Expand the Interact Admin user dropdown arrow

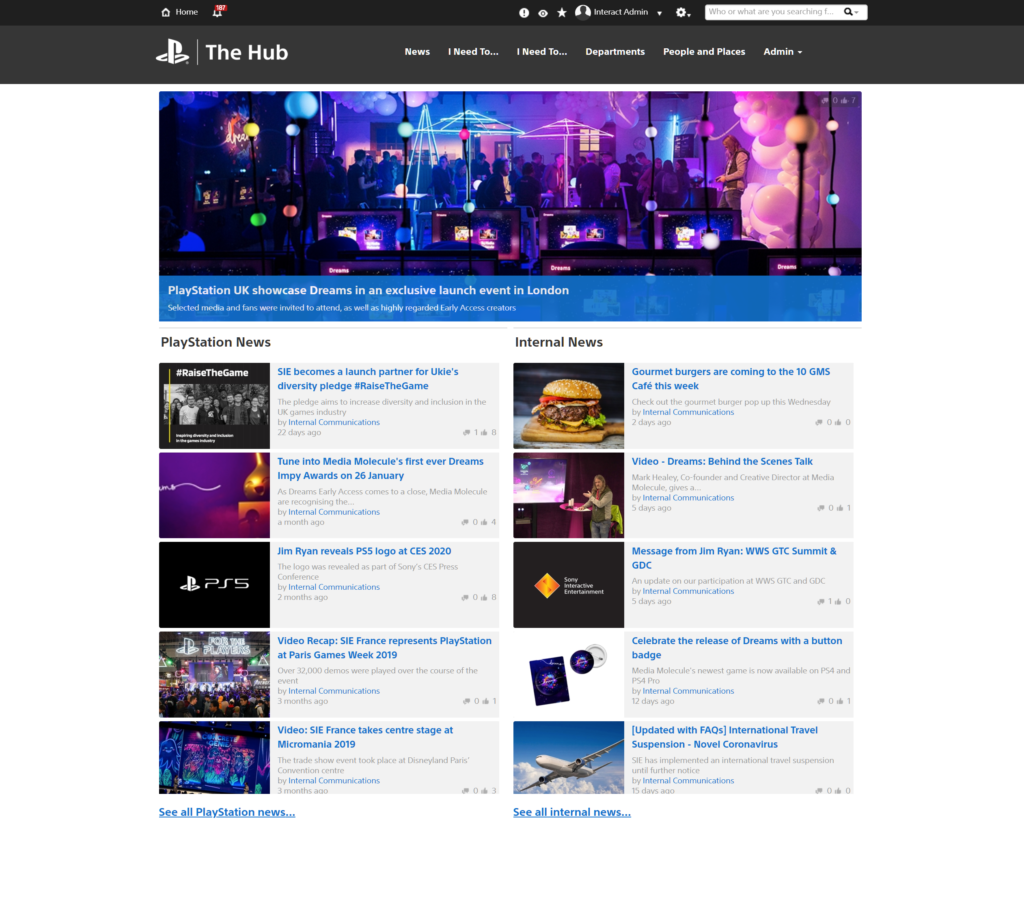coord(660,13)
